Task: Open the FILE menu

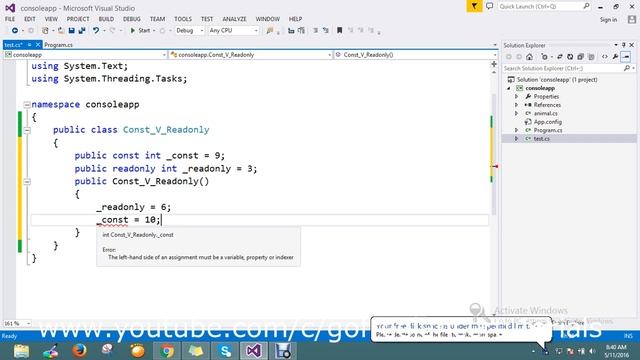Action: pos(10,19)
